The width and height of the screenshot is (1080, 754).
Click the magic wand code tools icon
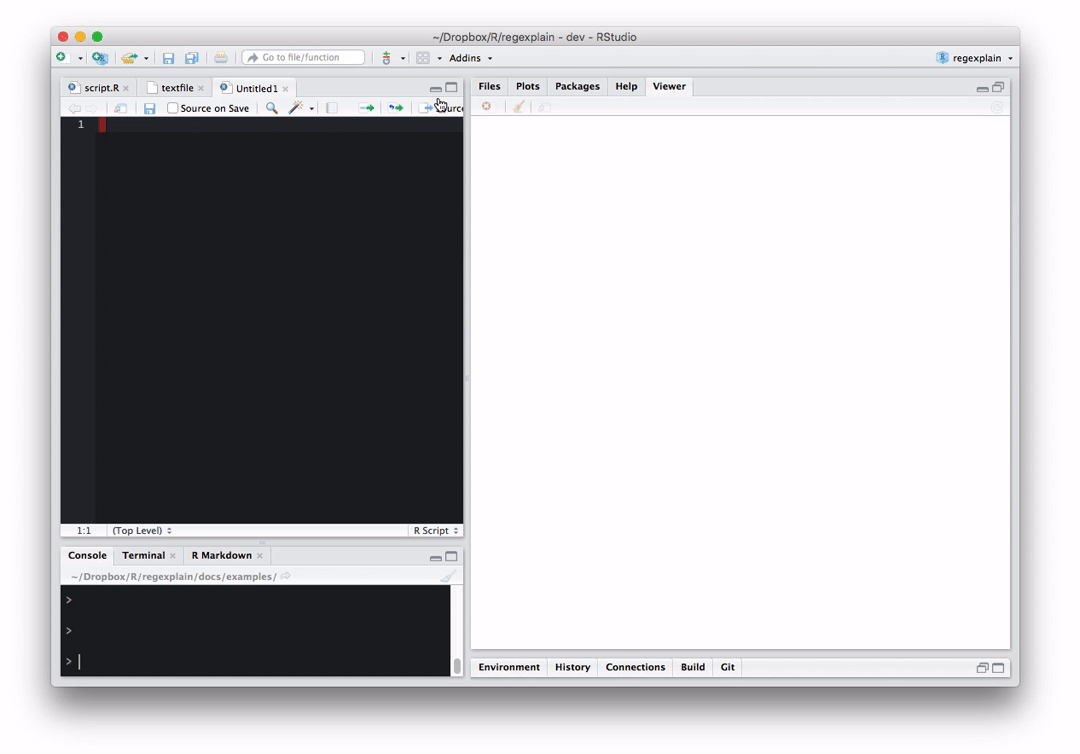click(294, 108)
